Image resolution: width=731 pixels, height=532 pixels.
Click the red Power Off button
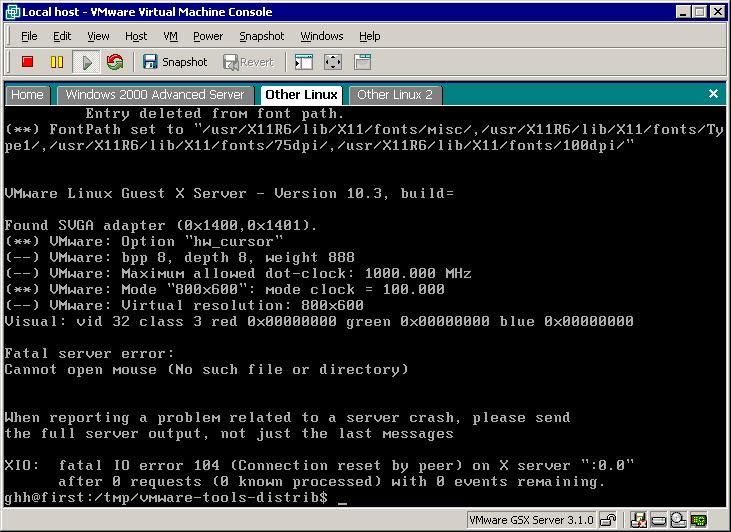pos(28,62)
